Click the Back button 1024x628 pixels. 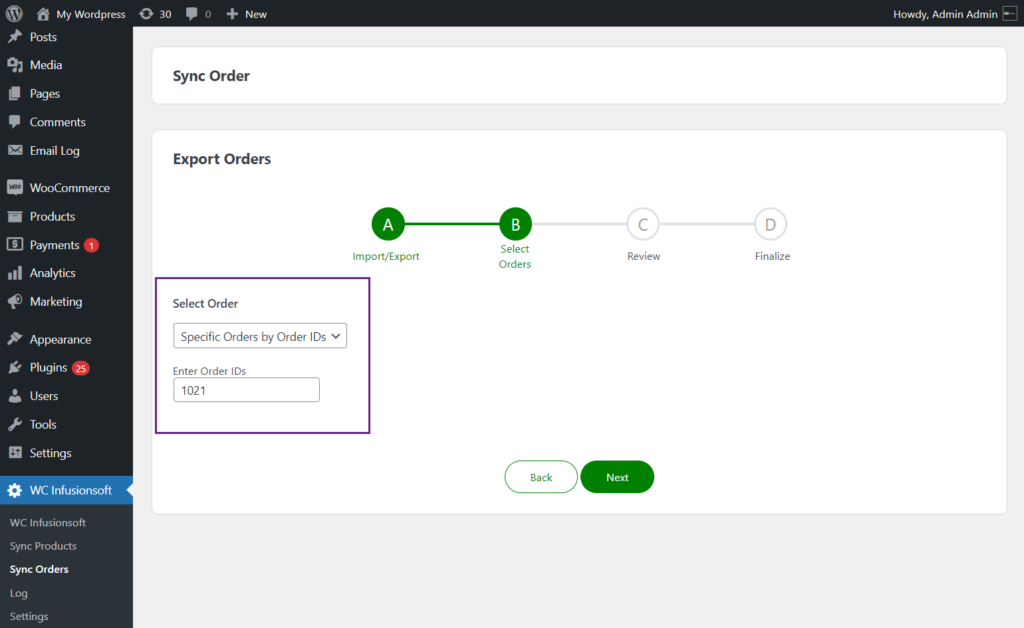click(541, 477)
